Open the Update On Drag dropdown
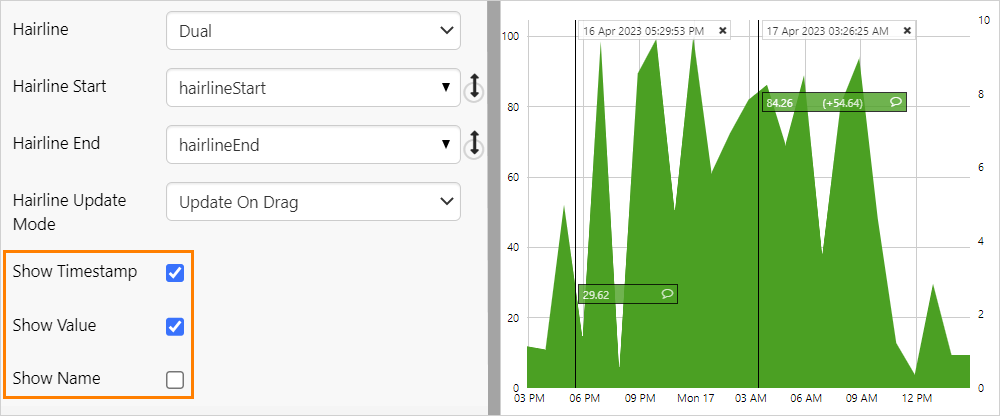The image size is (1000, 416). 313,202
